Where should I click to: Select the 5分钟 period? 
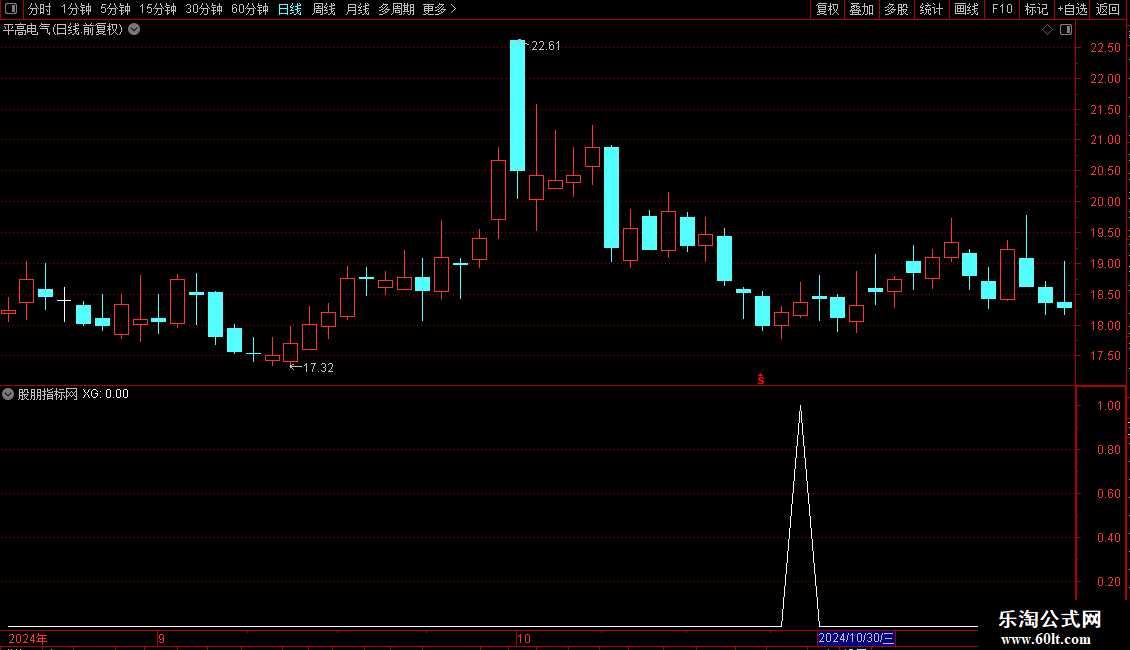pyautogui.click(x=115, y=9)
